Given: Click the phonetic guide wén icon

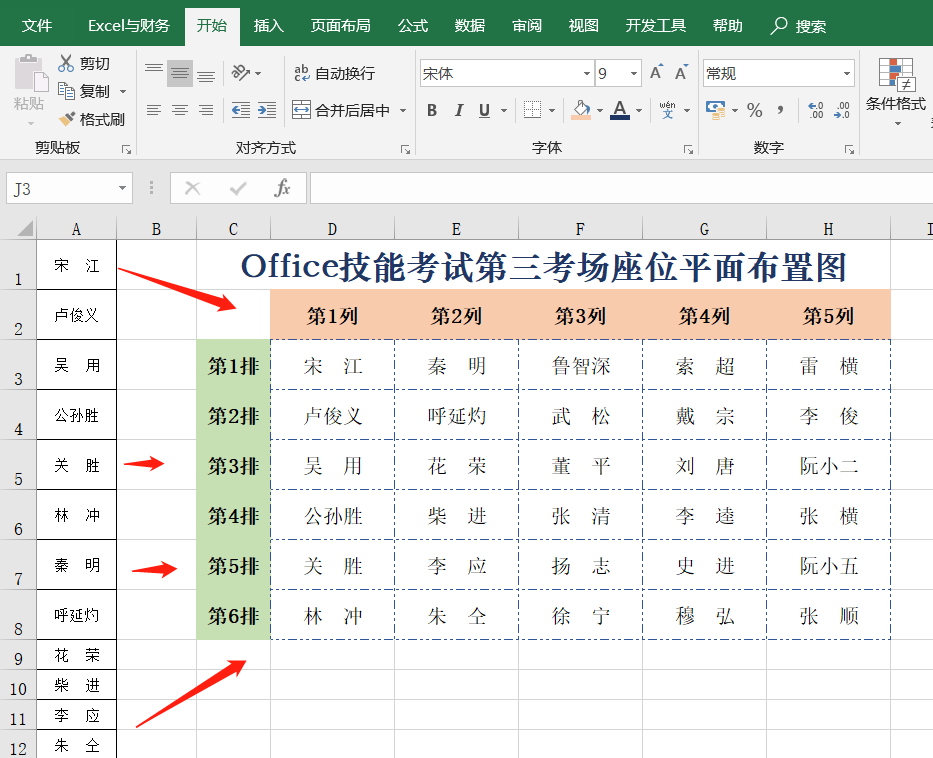Looking at the screenshot, I should coord(668,109).
